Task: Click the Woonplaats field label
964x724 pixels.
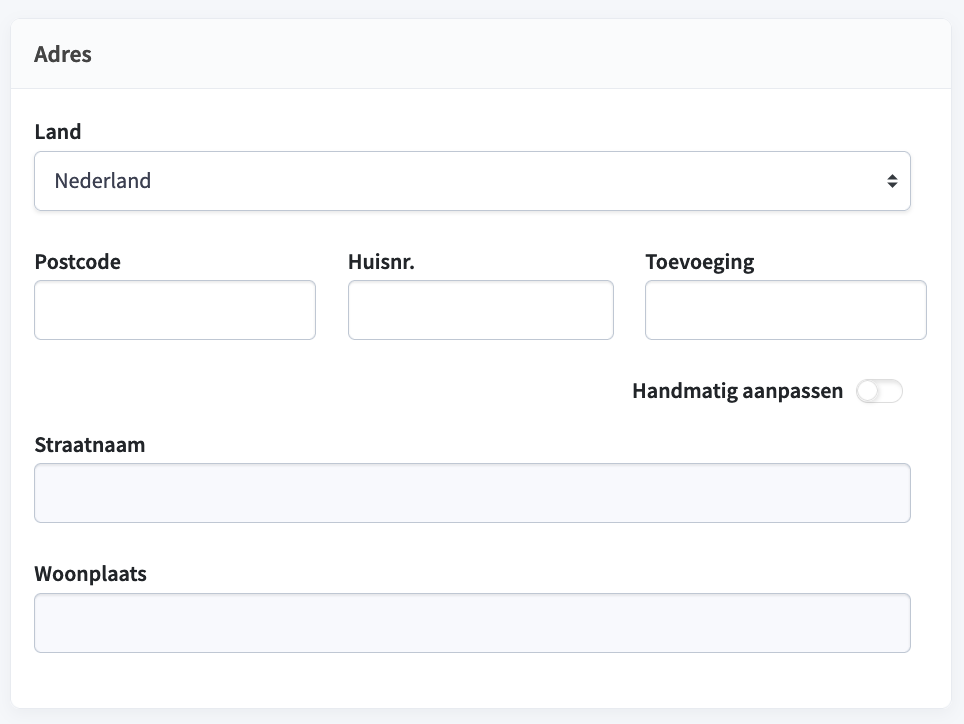Action: pyautogui.click(x=90, y=574)
